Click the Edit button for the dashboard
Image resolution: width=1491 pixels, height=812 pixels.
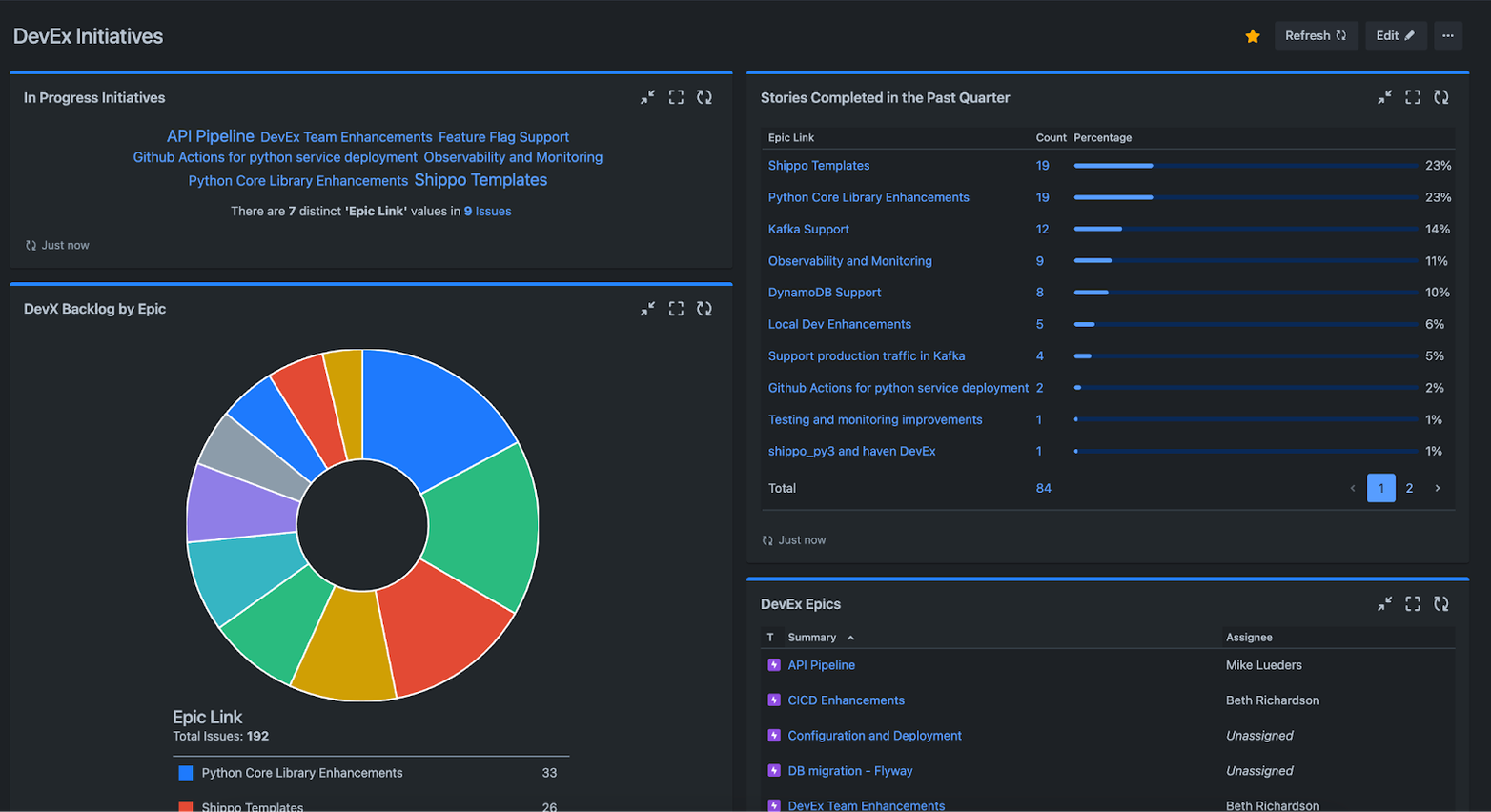coord(1395,34)
